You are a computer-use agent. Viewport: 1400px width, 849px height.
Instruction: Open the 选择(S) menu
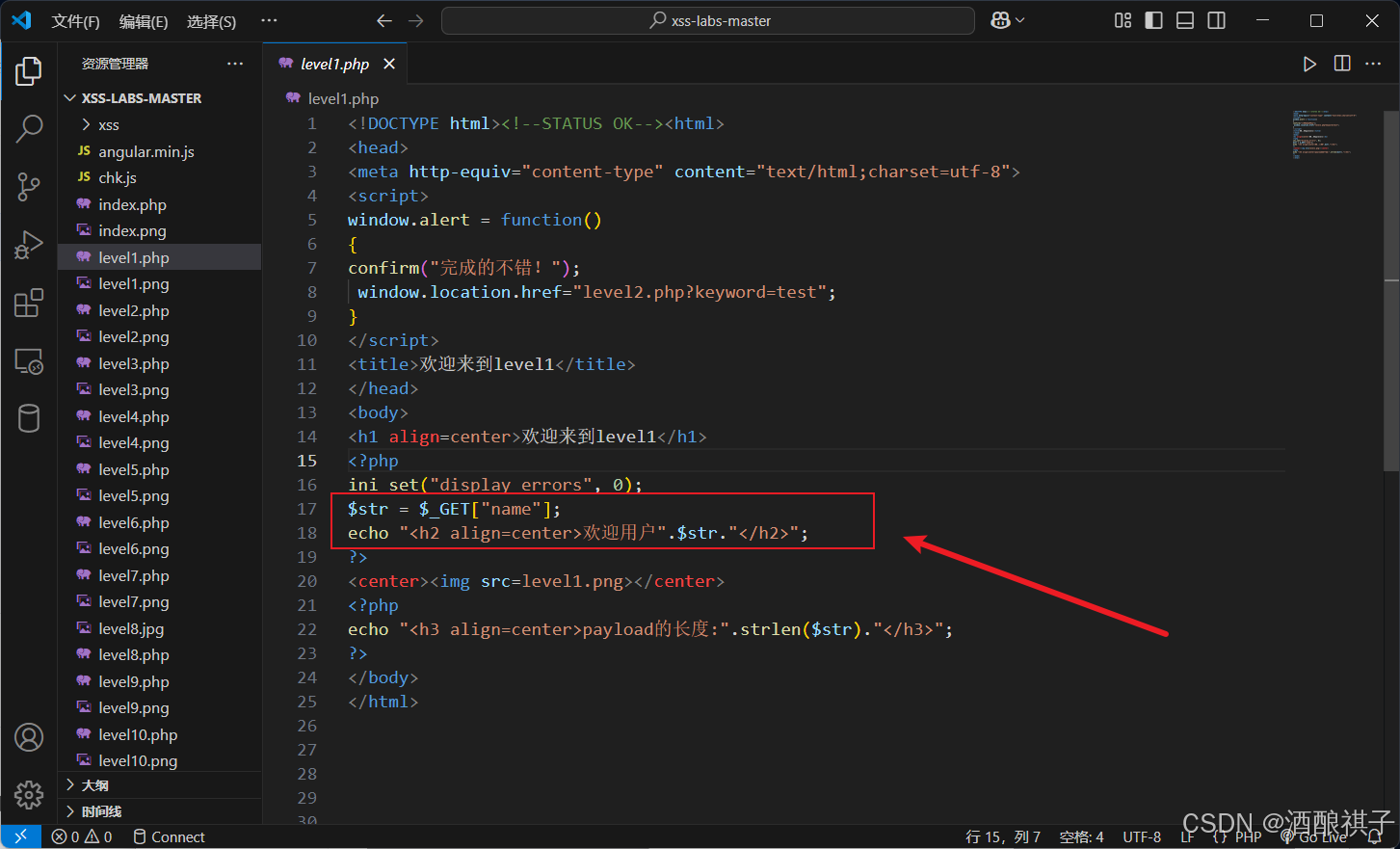coord(211,21)
